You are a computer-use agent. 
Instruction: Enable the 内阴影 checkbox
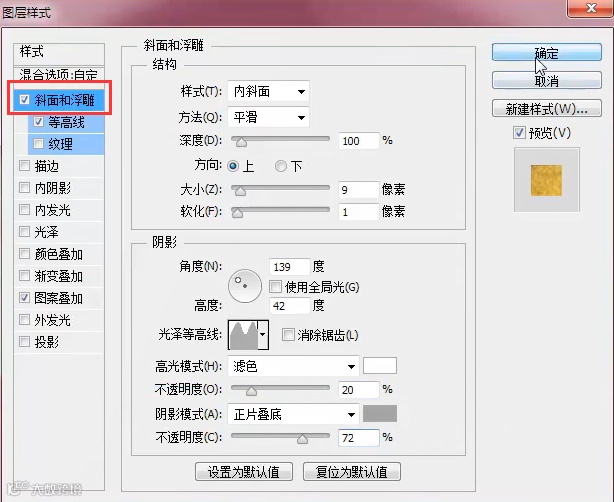pyautogui.click(x=24, y=188)
